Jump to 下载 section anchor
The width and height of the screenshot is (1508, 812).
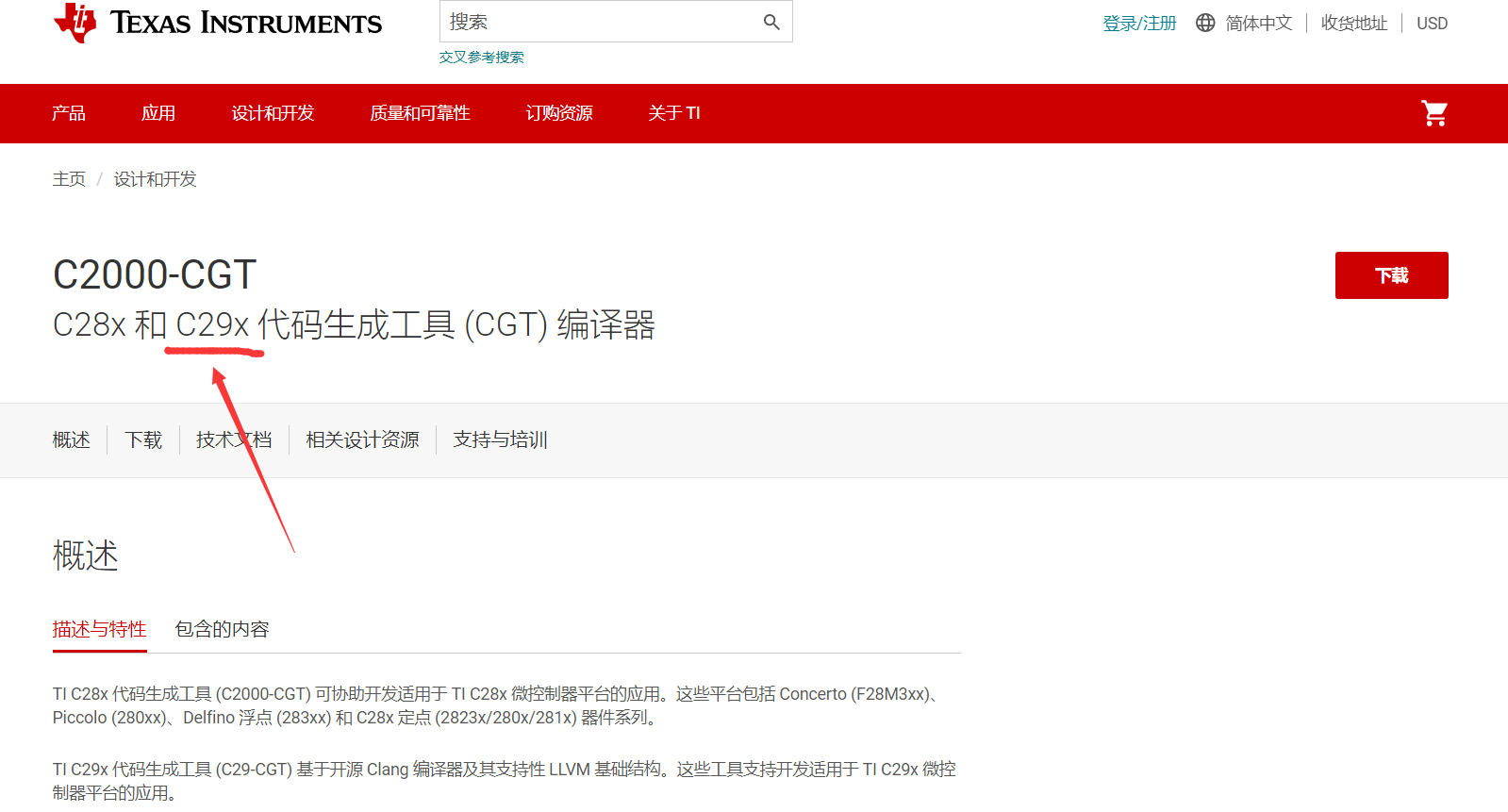pyautogui.click(x=143, y=439)
